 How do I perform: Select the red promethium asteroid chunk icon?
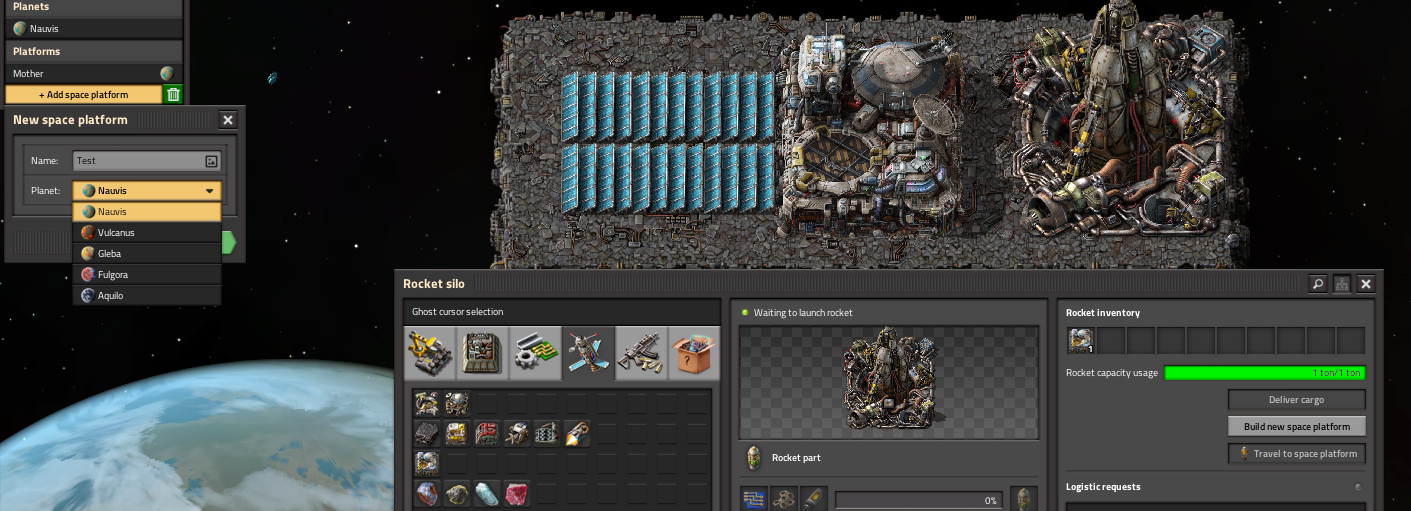point(517,494)
